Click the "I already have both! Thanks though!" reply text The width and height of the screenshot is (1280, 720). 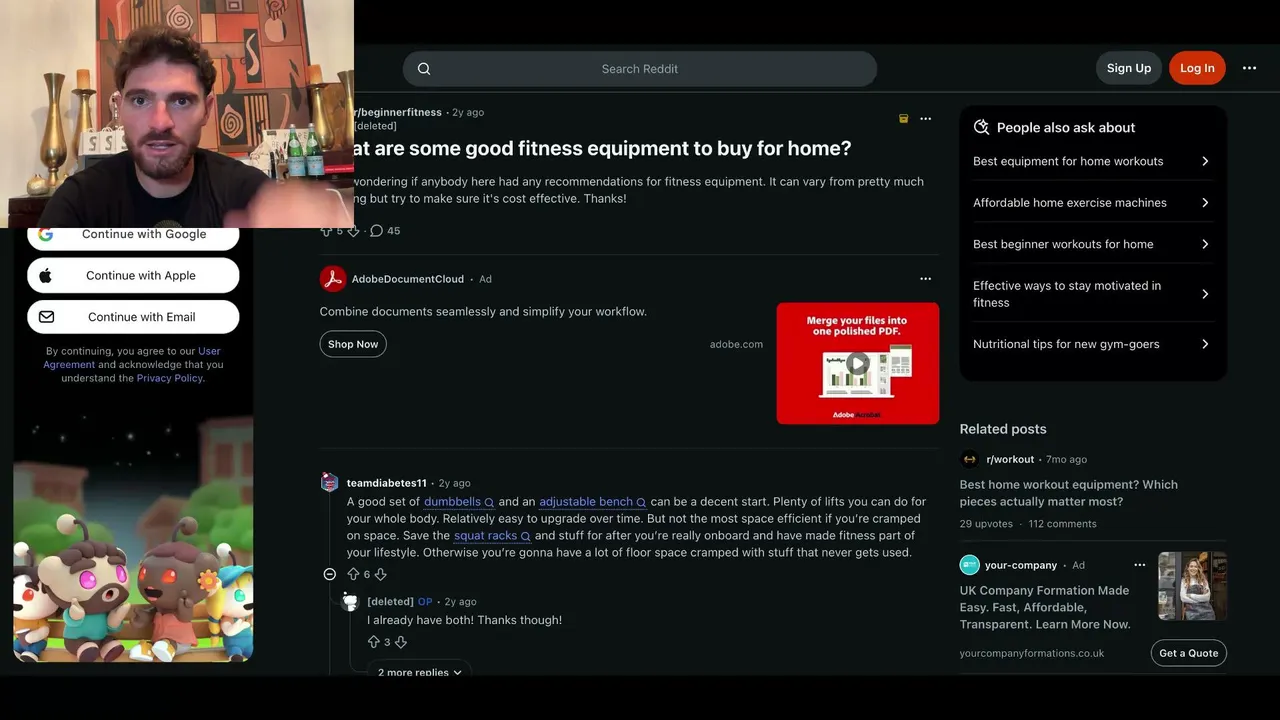tap(465, 620)
